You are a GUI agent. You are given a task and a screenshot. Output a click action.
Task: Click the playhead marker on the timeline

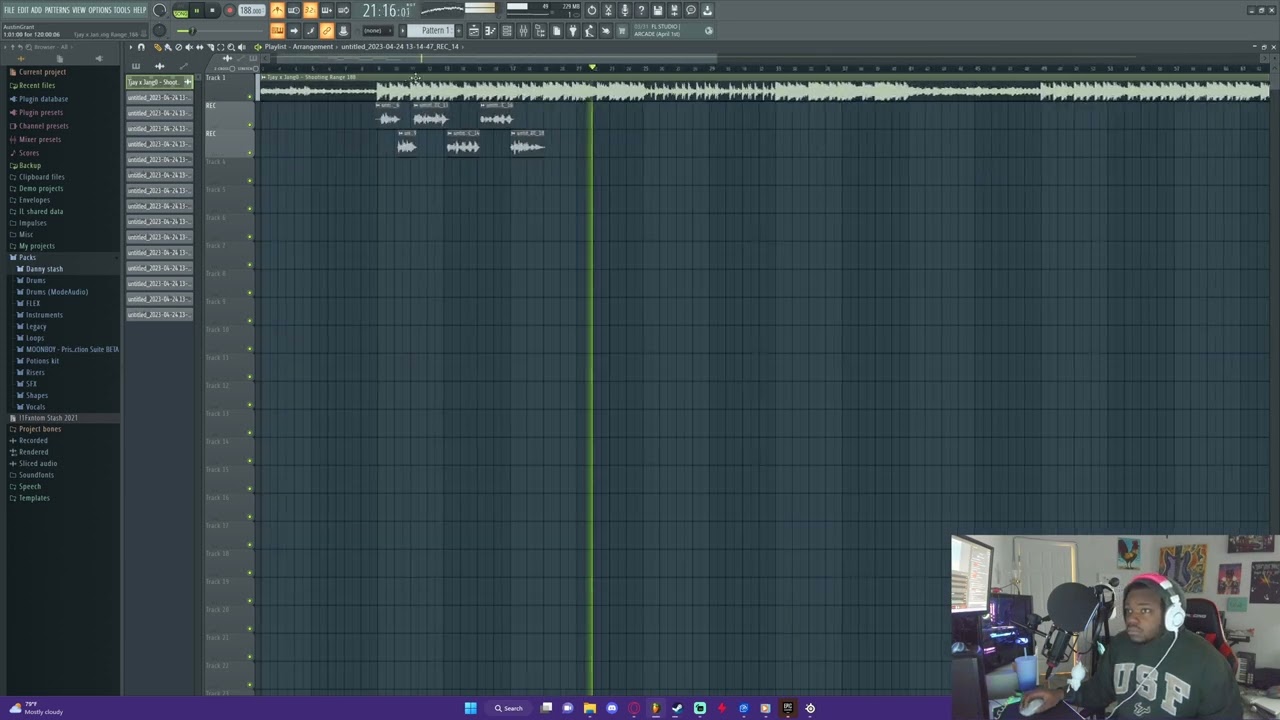click(x=592, y=68)
